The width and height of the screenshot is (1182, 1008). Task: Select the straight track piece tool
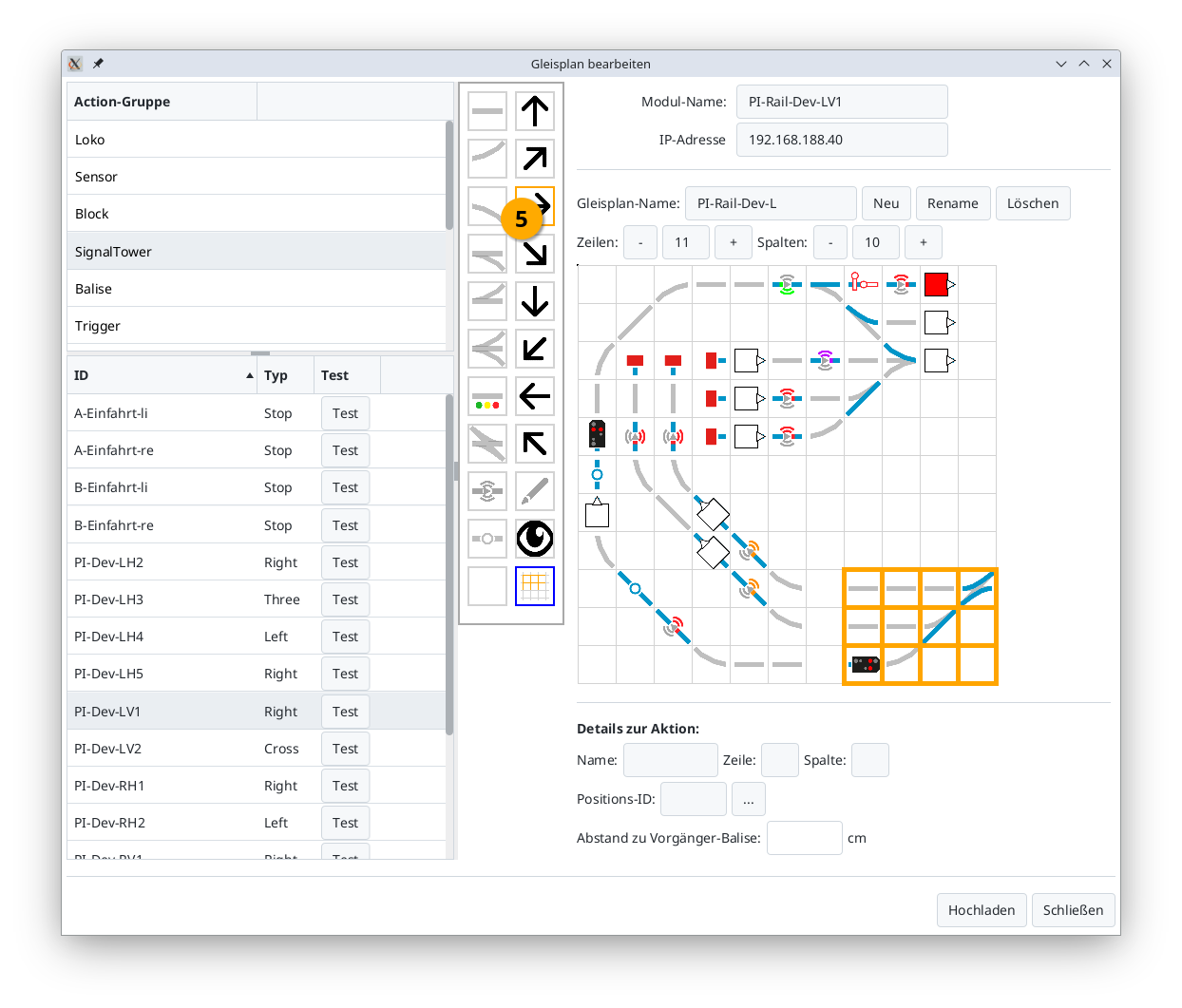click(487, 111)
